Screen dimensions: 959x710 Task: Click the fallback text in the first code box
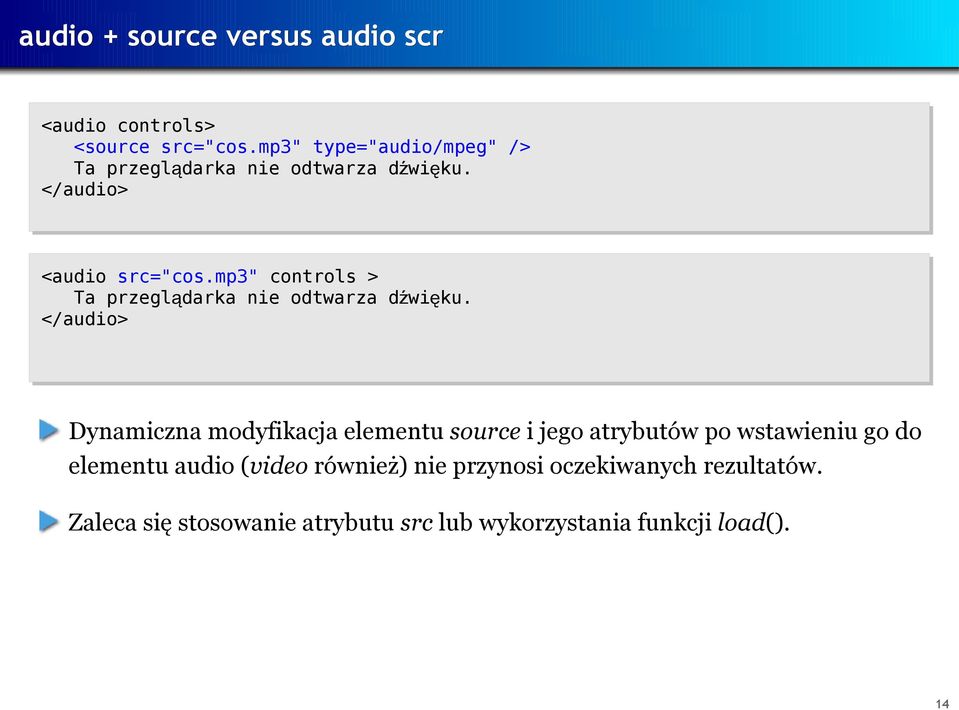(x=273, y=168)
